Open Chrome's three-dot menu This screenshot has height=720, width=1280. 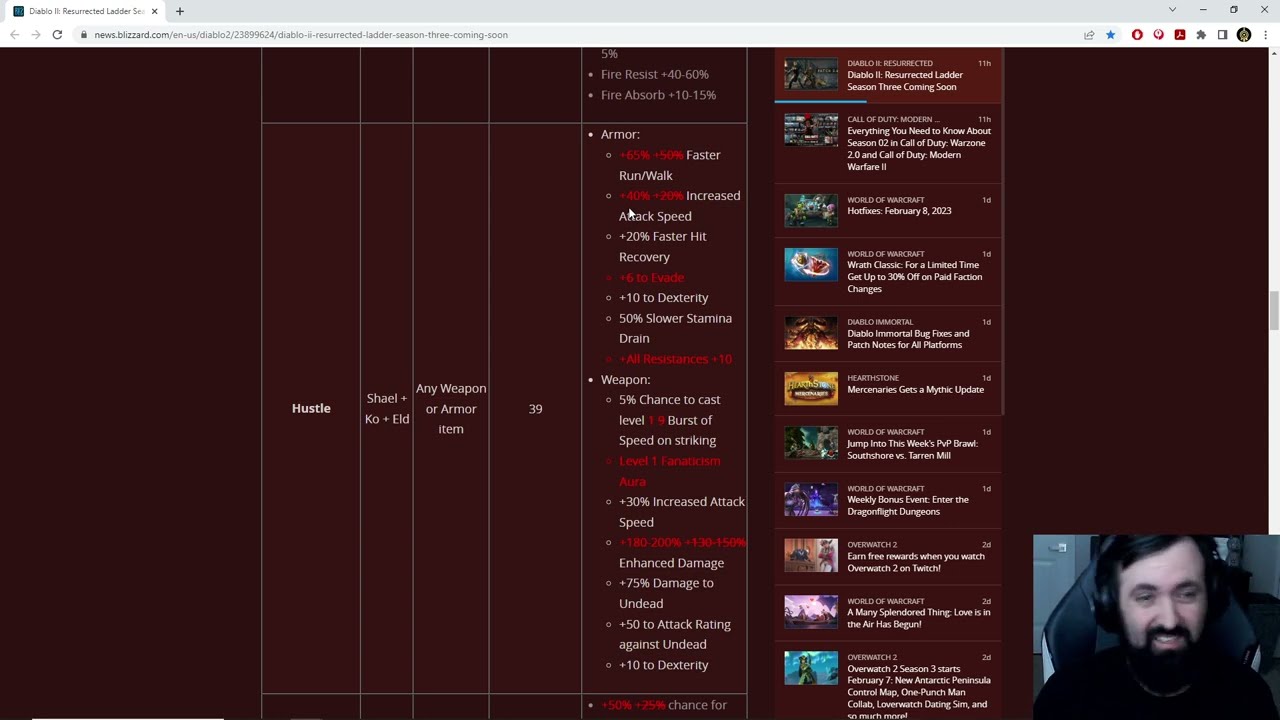click(x=1266, y=35)
